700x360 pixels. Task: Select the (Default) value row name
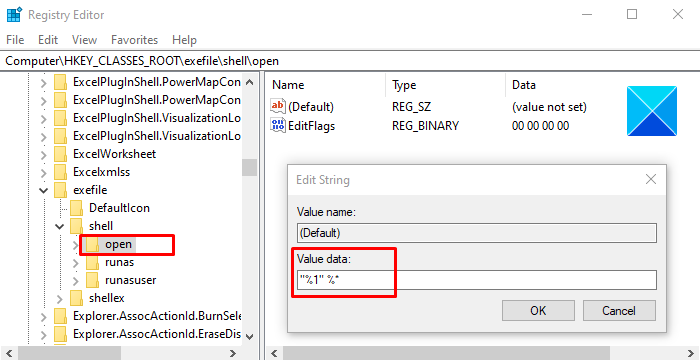click(x=311, y=107)
